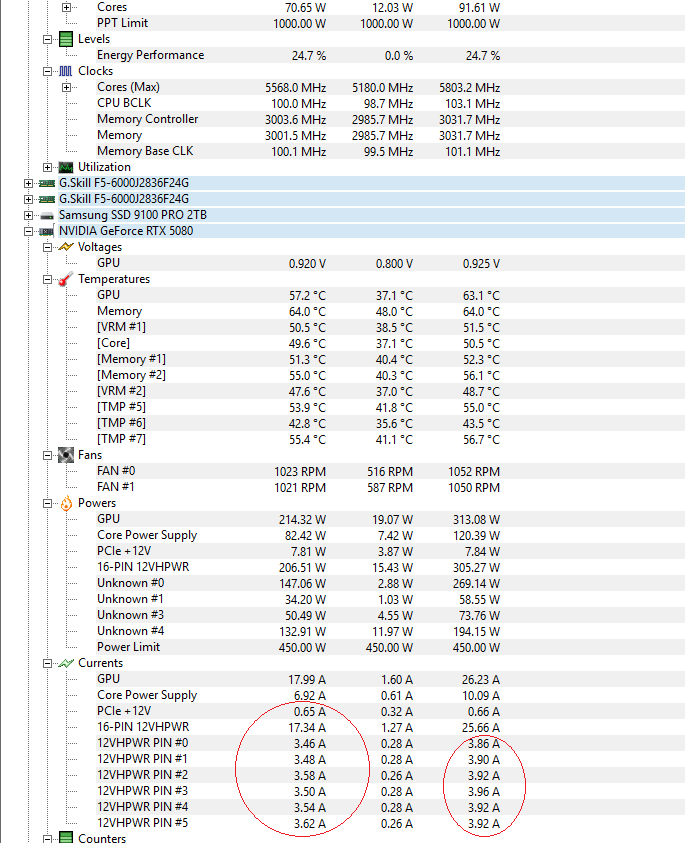Click the Counters green icon

pyautogui.click(x=66, y=838)
